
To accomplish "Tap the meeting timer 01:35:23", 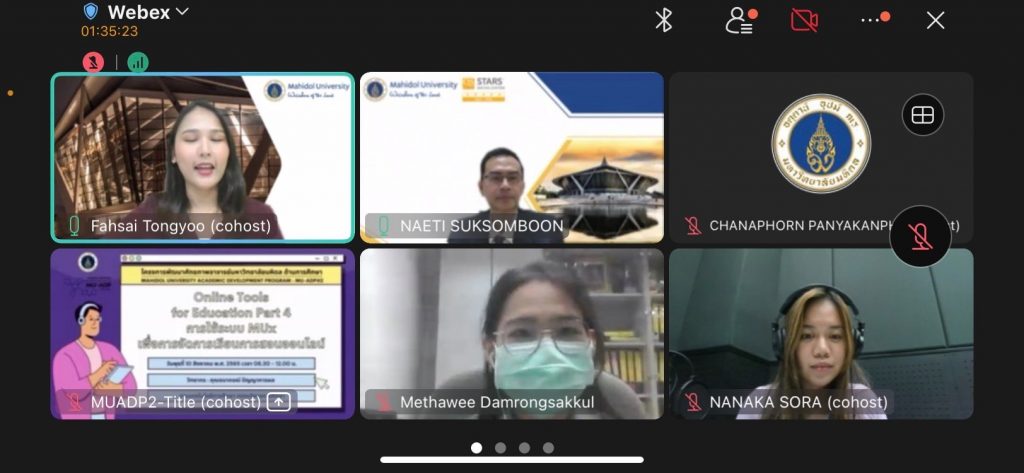I will click(109, 31).
